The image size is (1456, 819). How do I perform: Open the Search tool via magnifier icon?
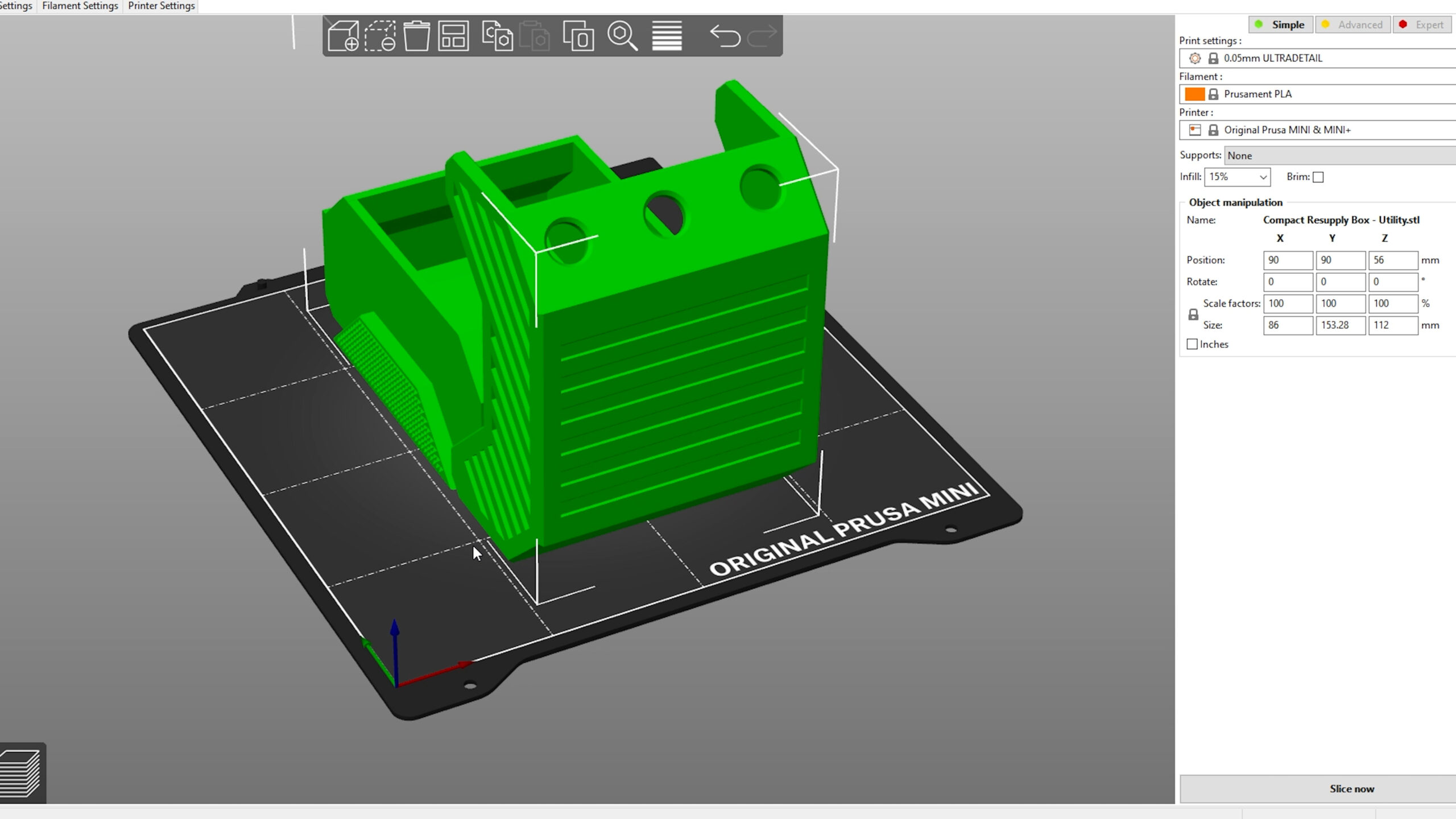coord(623,35)
